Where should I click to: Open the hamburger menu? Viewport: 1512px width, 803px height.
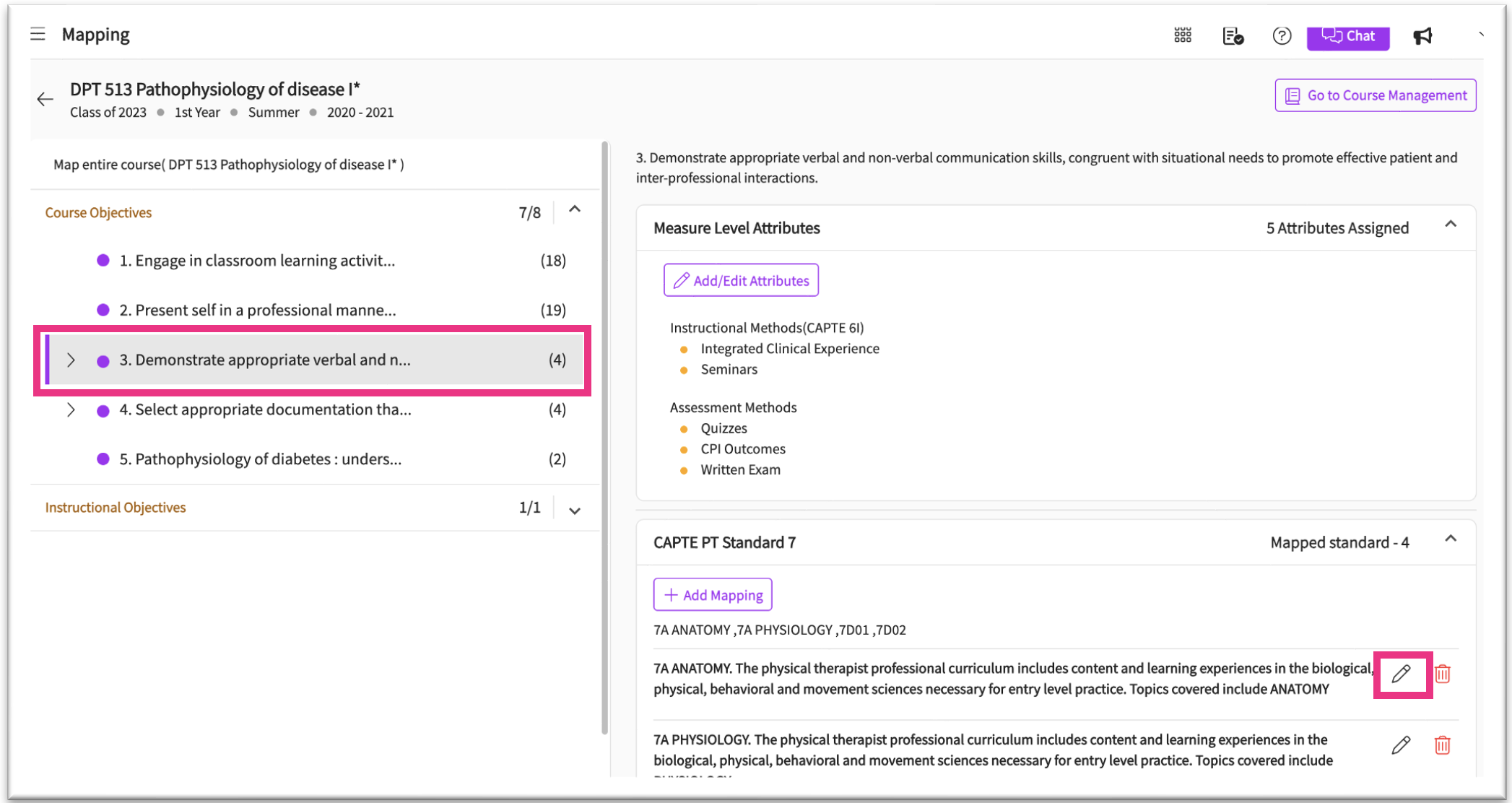[38, 34]
